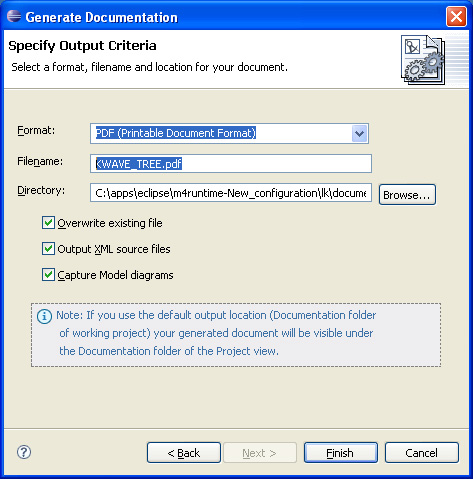
Task: Click inside the Directory path field
Action: point(231,193)
